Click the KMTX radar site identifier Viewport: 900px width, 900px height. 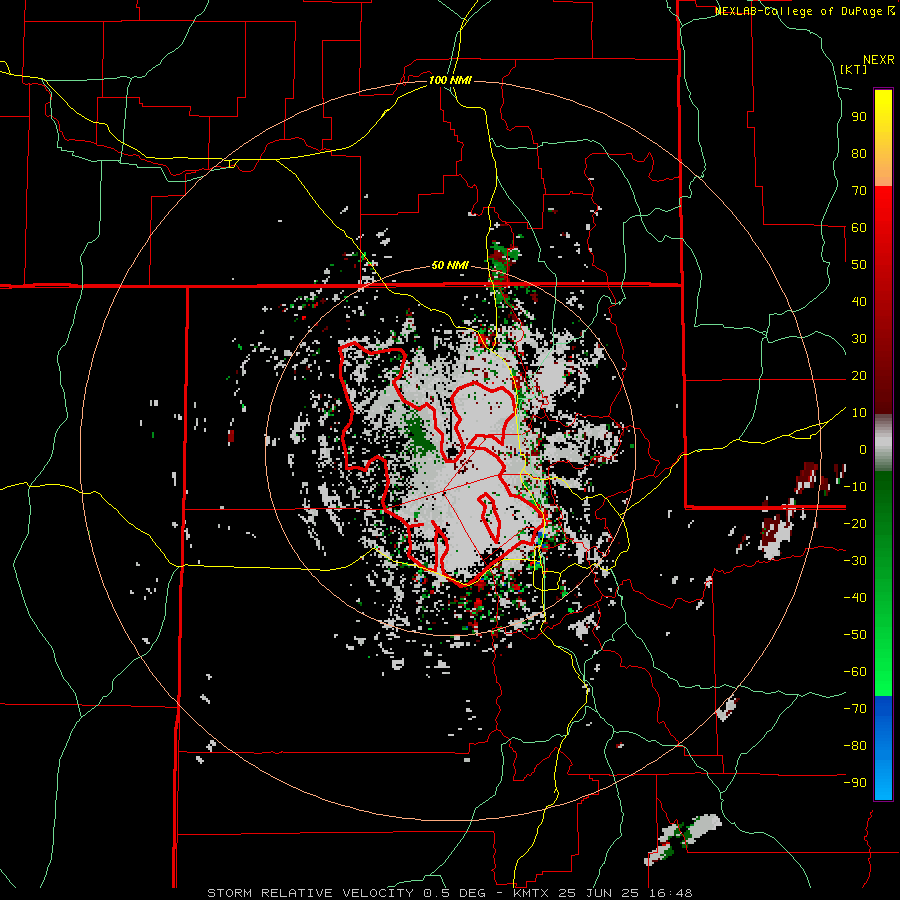point(532,893)
